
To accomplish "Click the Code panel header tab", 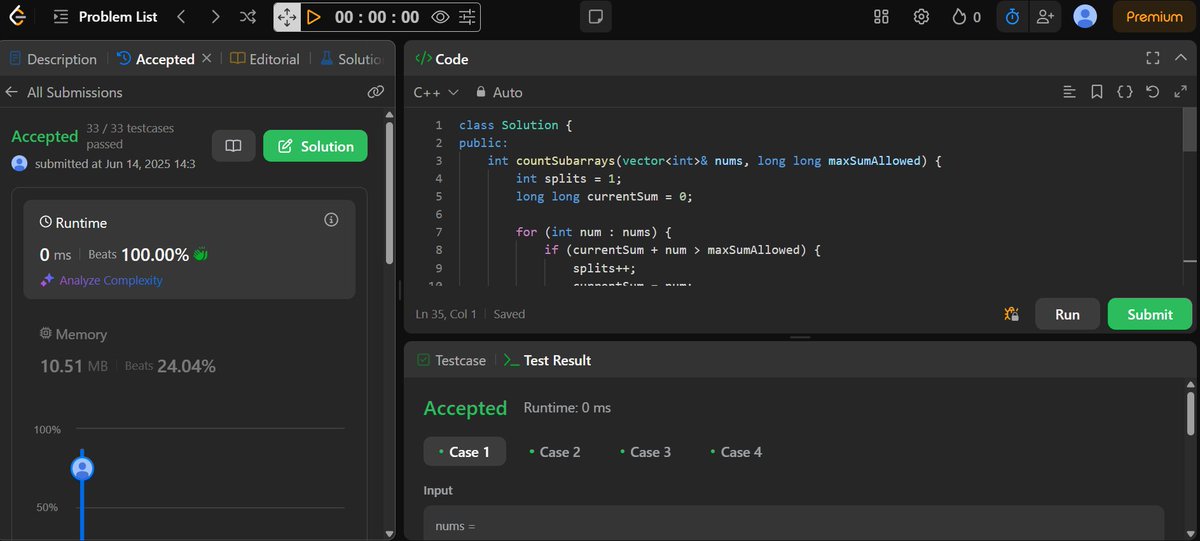I will coord(441,59).
